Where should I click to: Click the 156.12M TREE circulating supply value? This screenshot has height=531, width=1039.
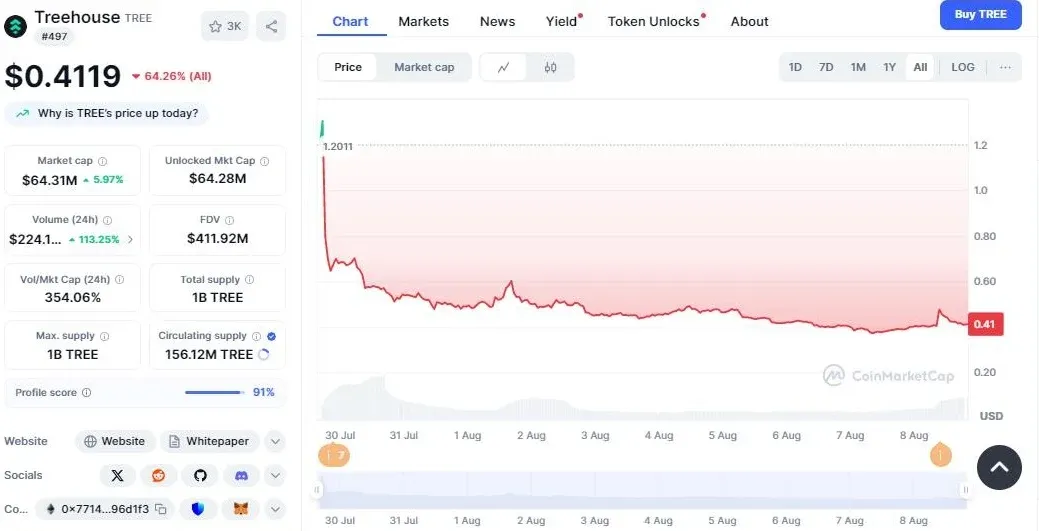coord(209,355)
